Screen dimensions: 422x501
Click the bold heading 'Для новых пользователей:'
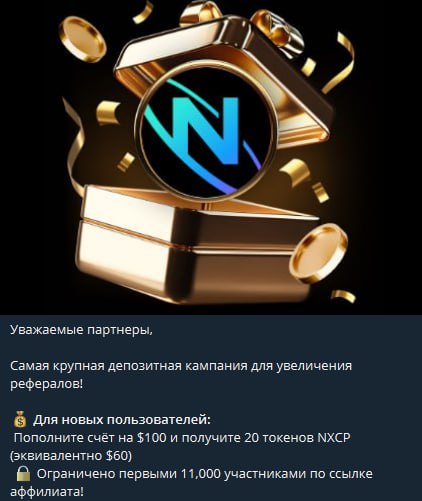click(122, 420)
